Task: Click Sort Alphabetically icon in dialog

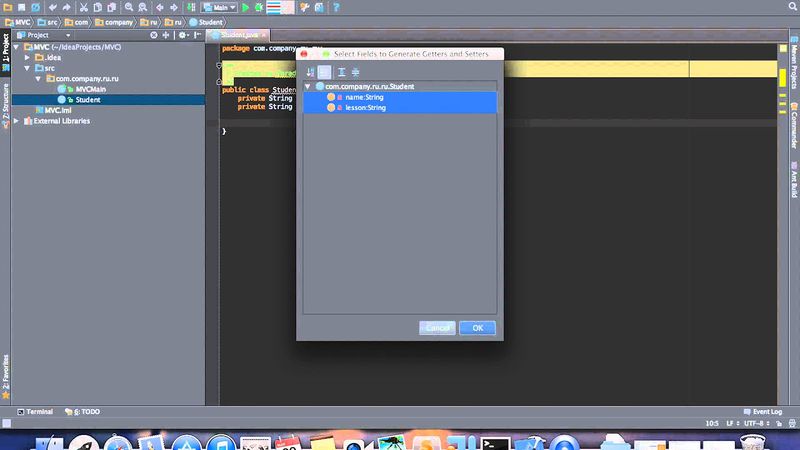Action: [x=310, y=72]
